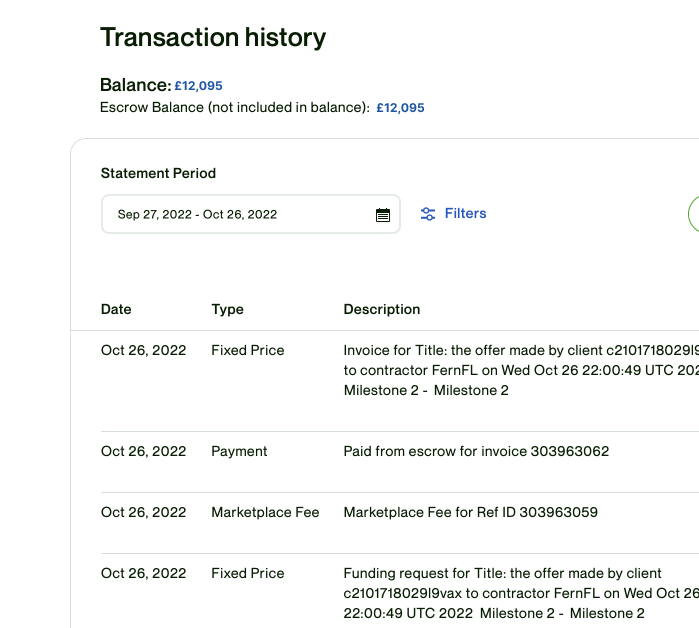Click the Date column header

[116, 309]
